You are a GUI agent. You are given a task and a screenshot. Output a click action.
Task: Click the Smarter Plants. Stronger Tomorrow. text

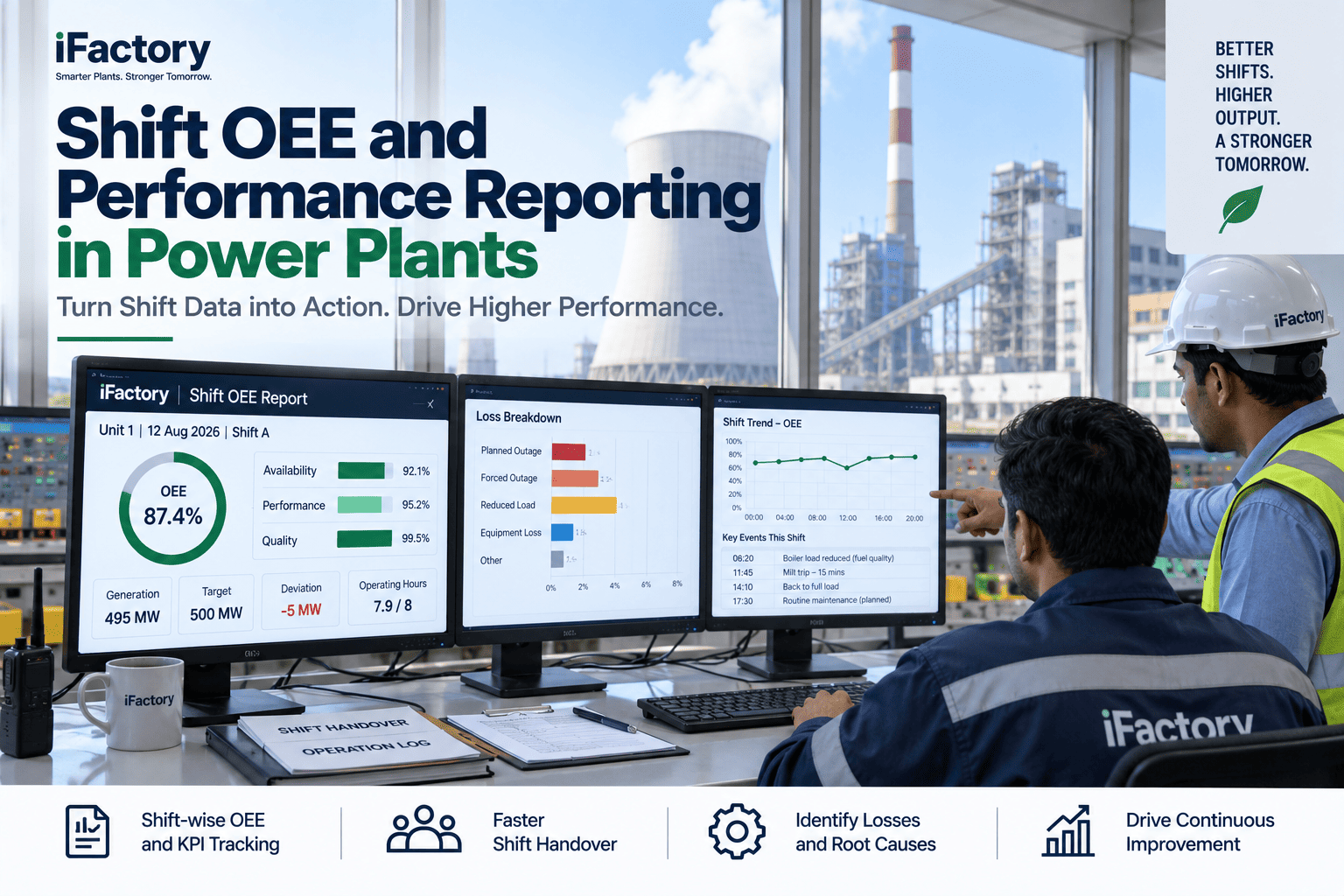tap(133, 77)
